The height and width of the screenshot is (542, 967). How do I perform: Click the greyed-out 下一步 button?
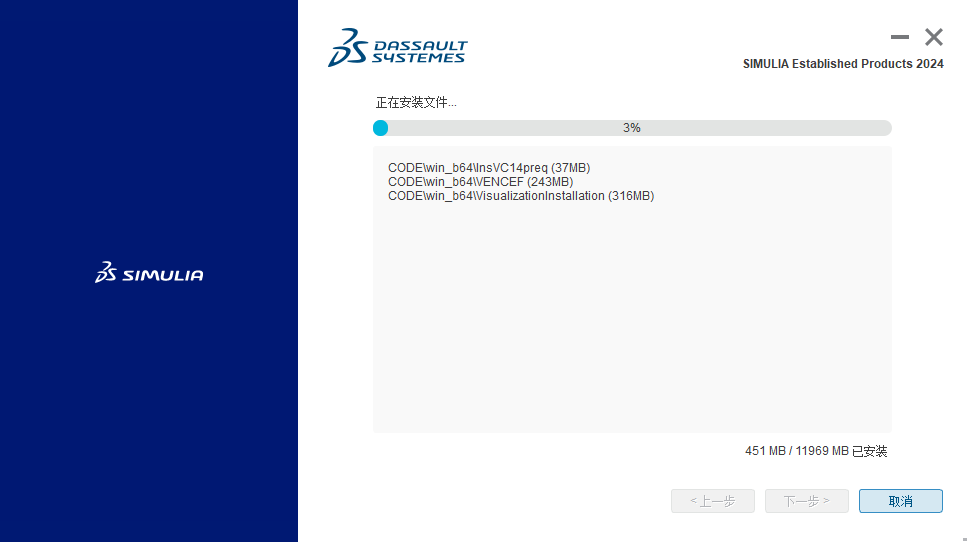[806, 501]
